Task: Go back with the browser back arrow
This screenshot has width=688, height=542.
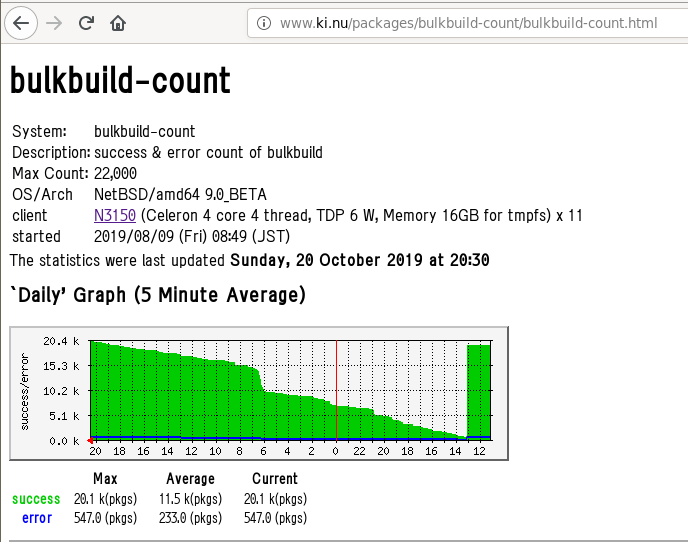Action: pos(21,23)
